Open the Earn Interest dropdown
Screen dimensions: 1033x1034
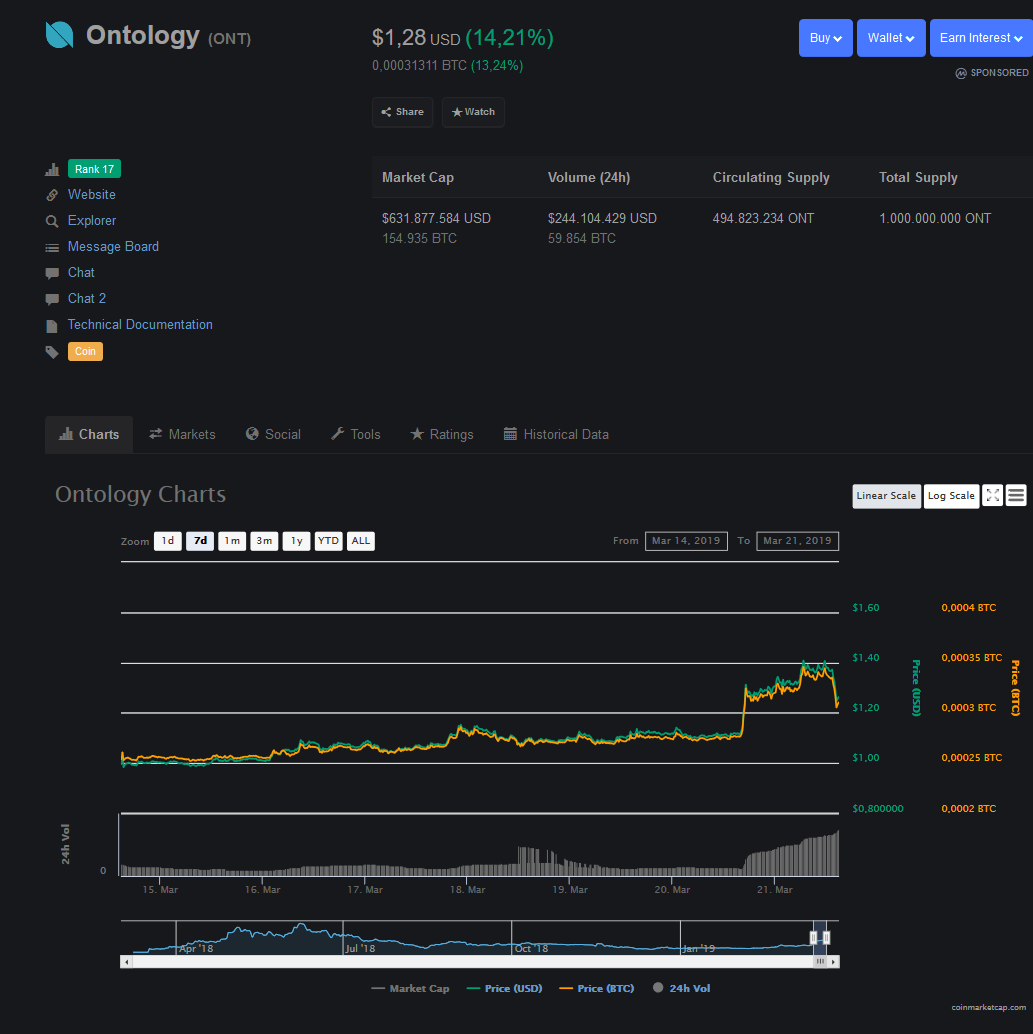(981, 38)
